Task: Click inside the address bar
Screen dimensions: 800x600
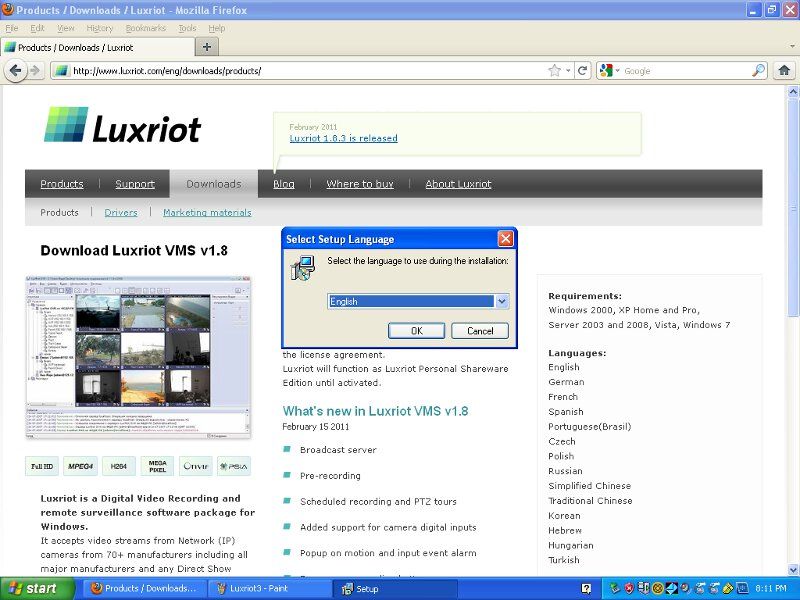Action: tap(300, 71)
